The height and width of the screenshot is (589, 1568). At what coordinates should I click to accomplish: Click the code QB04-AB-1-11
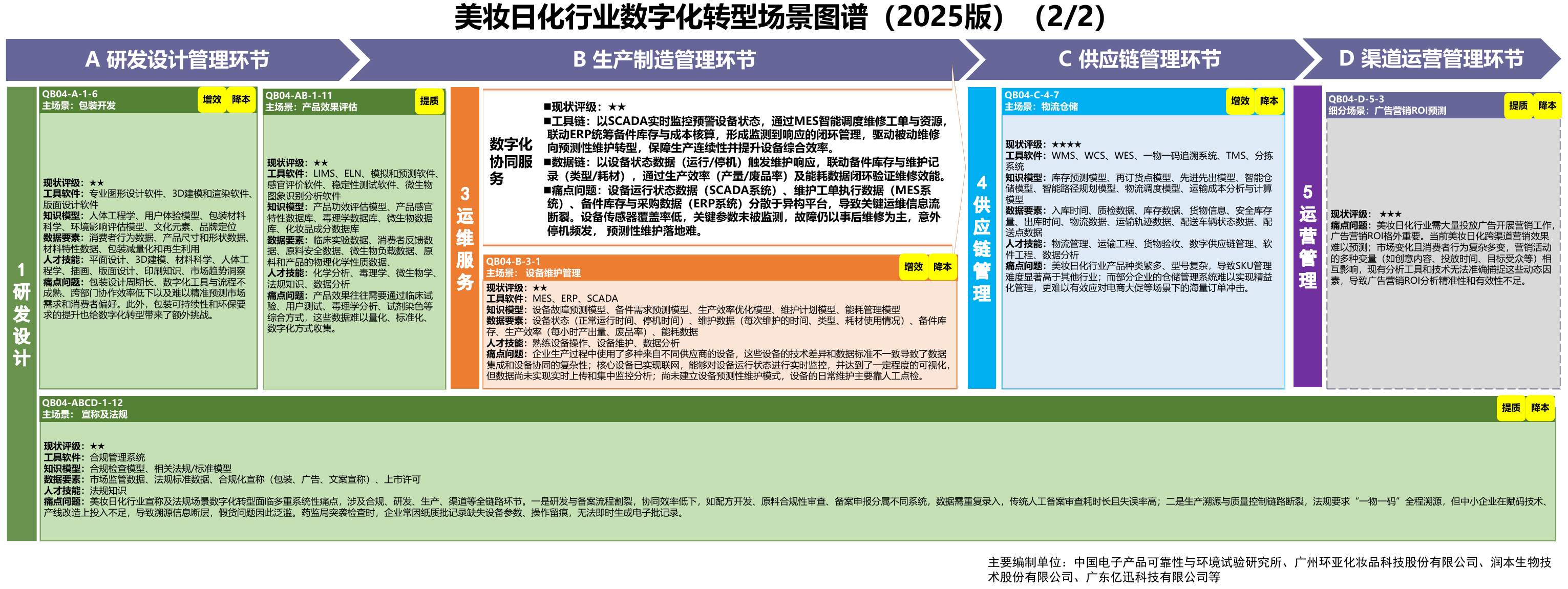tap(299, 96)
